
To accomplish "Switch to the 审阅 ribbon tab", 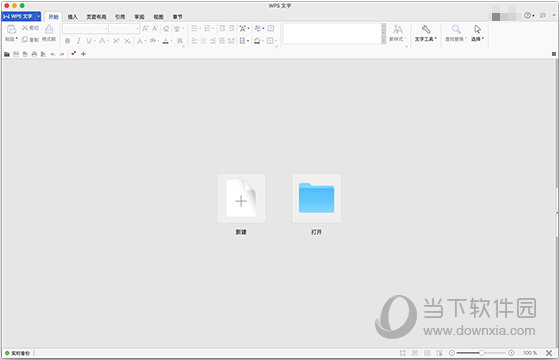I will (x=139, y=17).
